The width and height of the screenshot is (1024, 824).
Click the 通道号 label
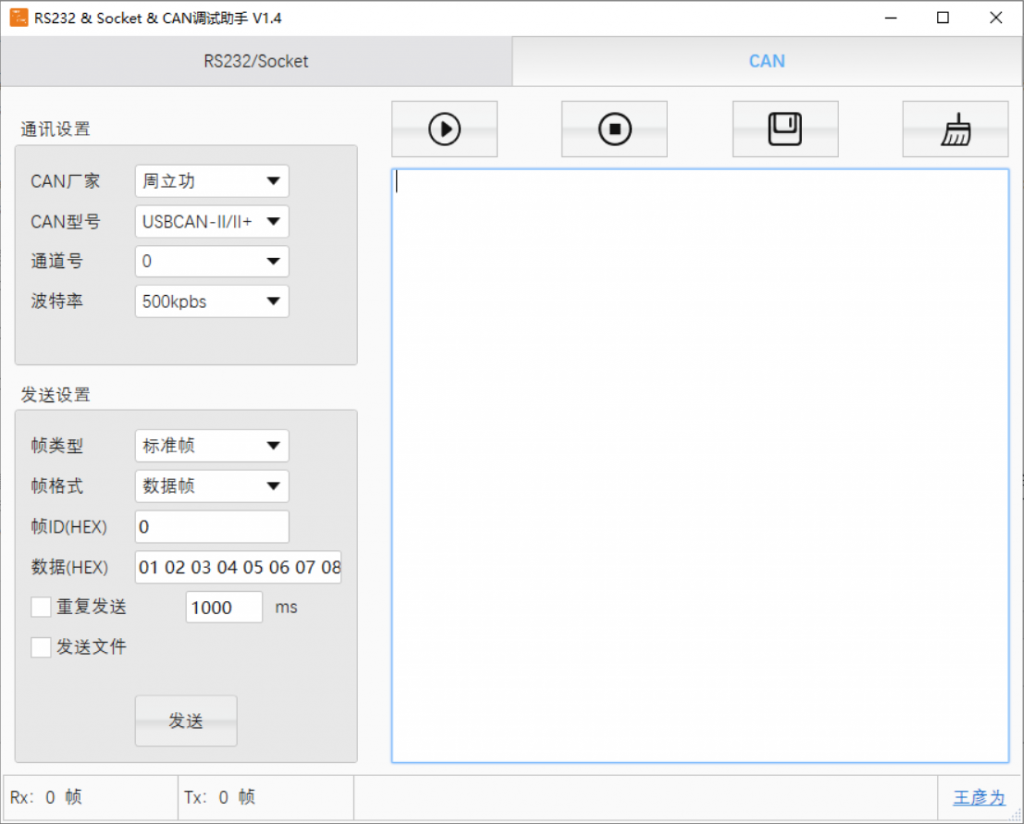[x=57, y=261]
